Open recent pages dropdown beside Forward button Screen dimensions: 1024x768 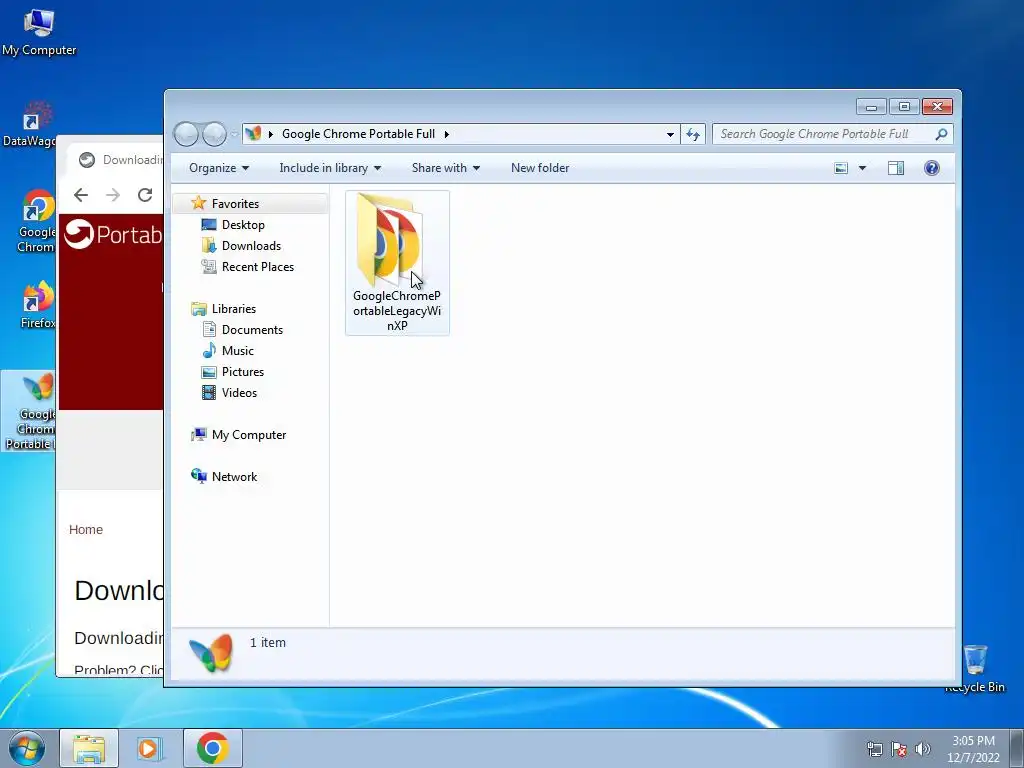coord(234,135)
